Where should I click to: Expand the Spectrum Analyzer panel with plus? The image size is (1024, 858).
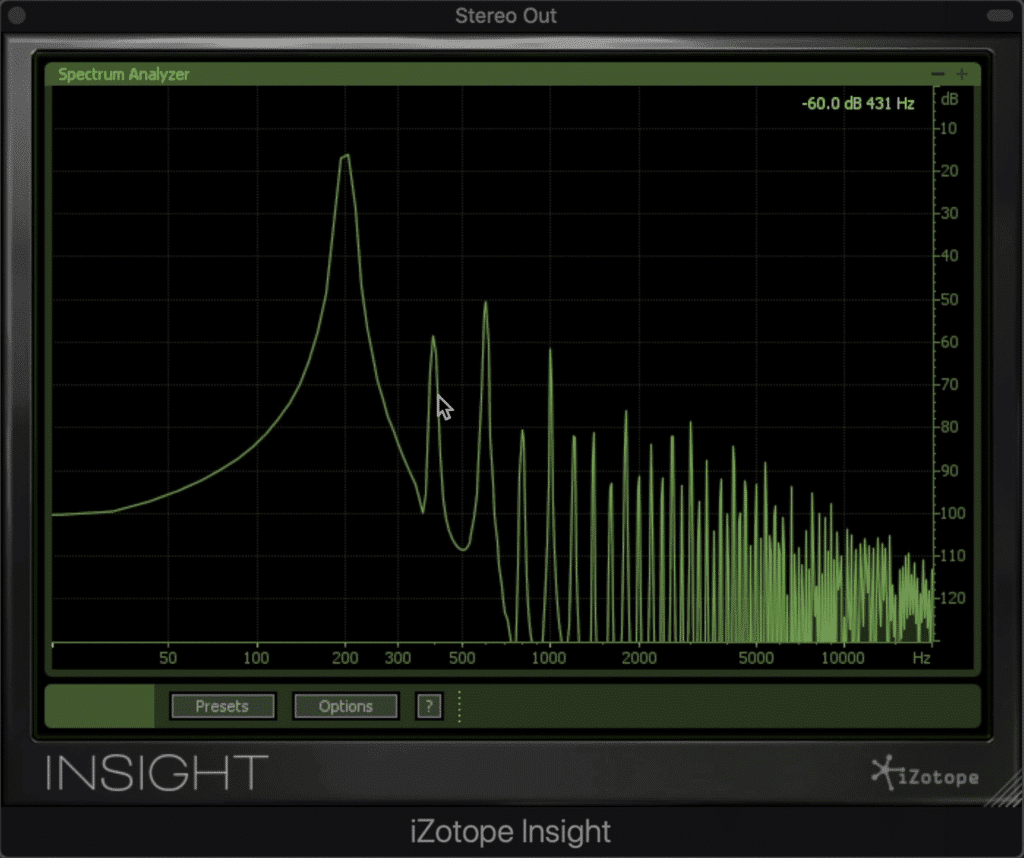pos(962,74)
